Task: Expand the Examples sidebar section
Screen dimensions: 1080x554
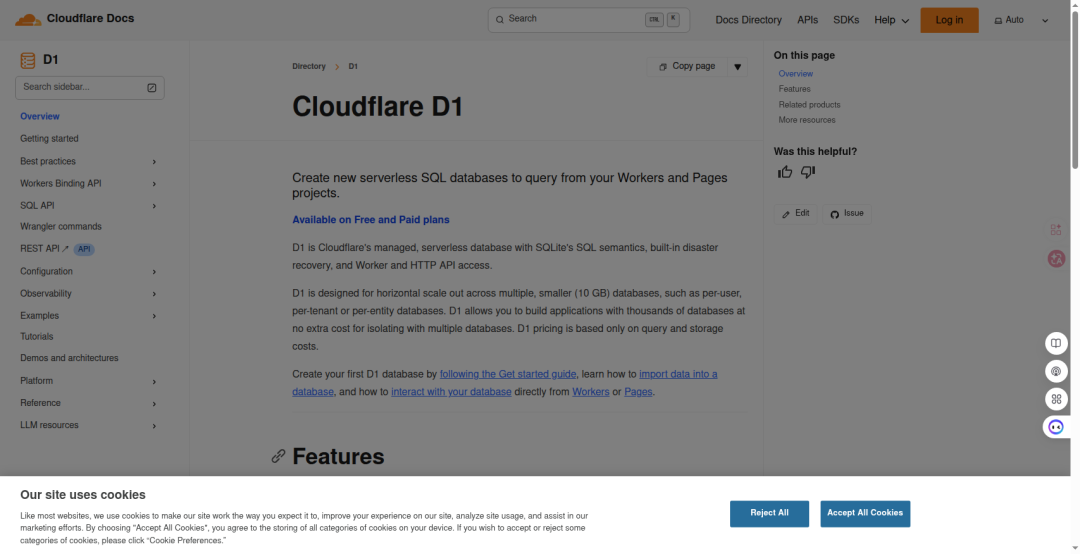Action: (154, 316)
